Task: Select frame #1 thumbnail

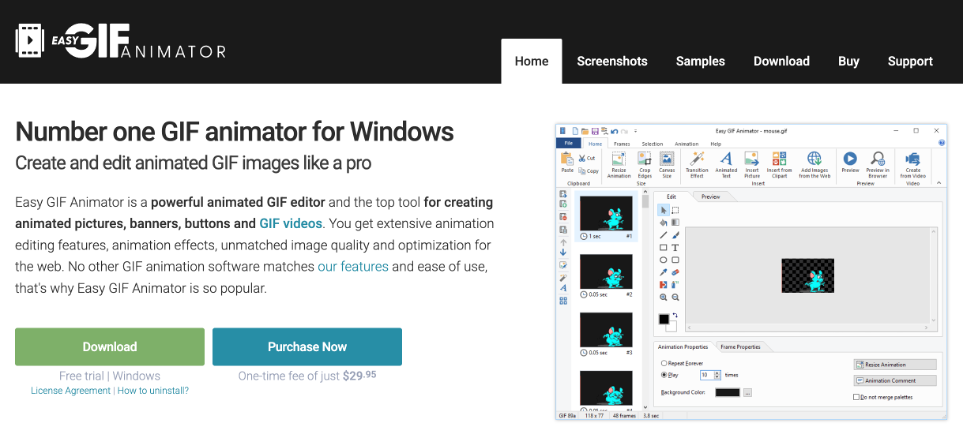Action: coord(606,213)
